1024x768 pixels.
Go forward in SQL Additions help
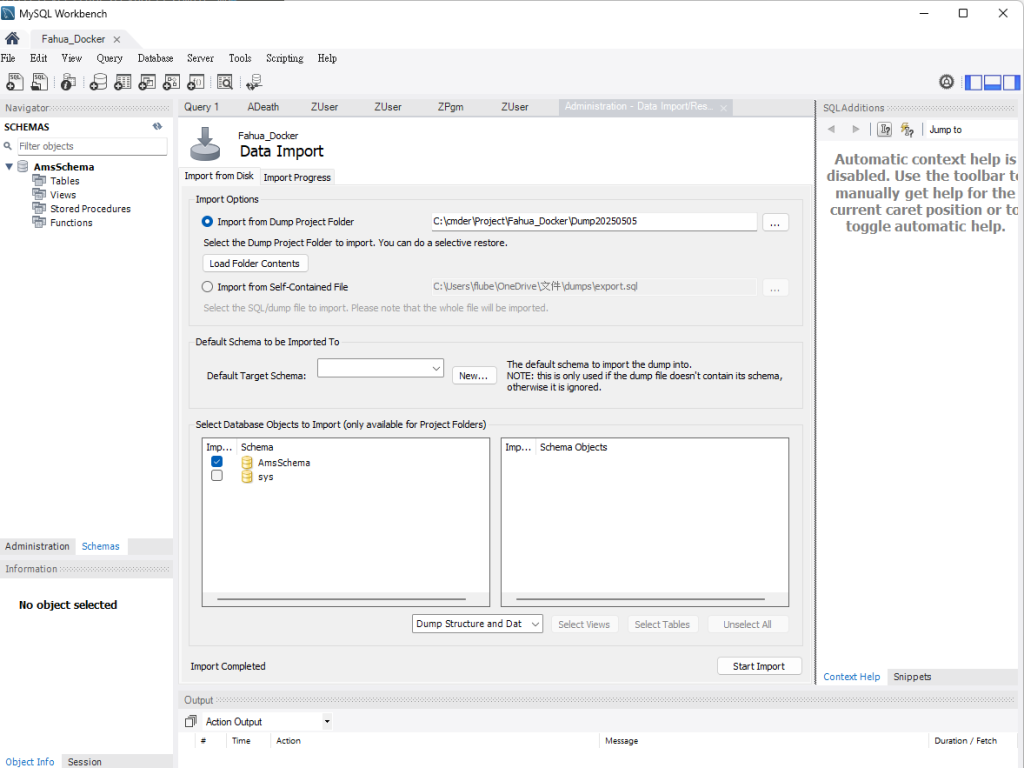[856, 129]
